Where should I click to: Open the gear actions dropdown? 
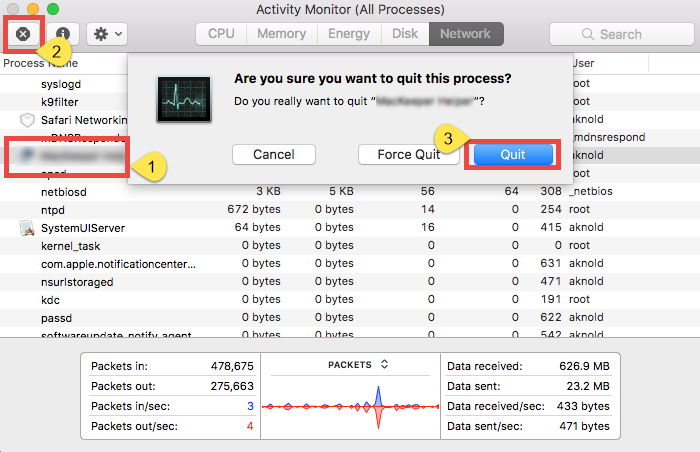(x=107, y=34)
